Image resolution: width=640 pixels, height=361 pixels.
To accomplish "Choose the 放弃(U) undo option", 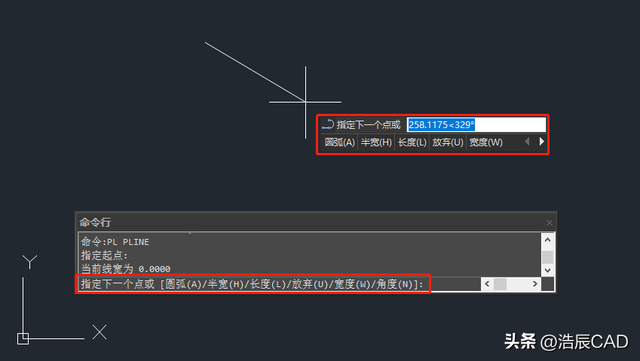I will (x=448, y=143).
